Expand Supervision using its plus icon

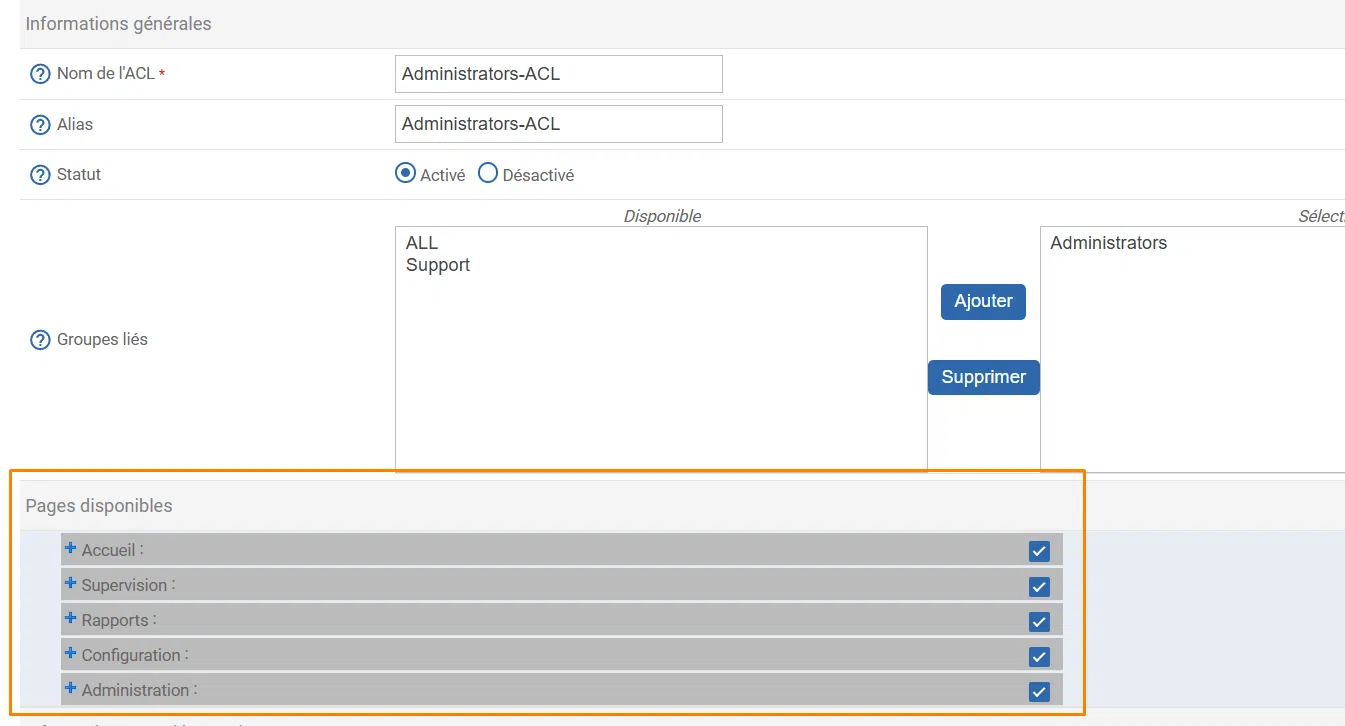[x=69, y=584]
